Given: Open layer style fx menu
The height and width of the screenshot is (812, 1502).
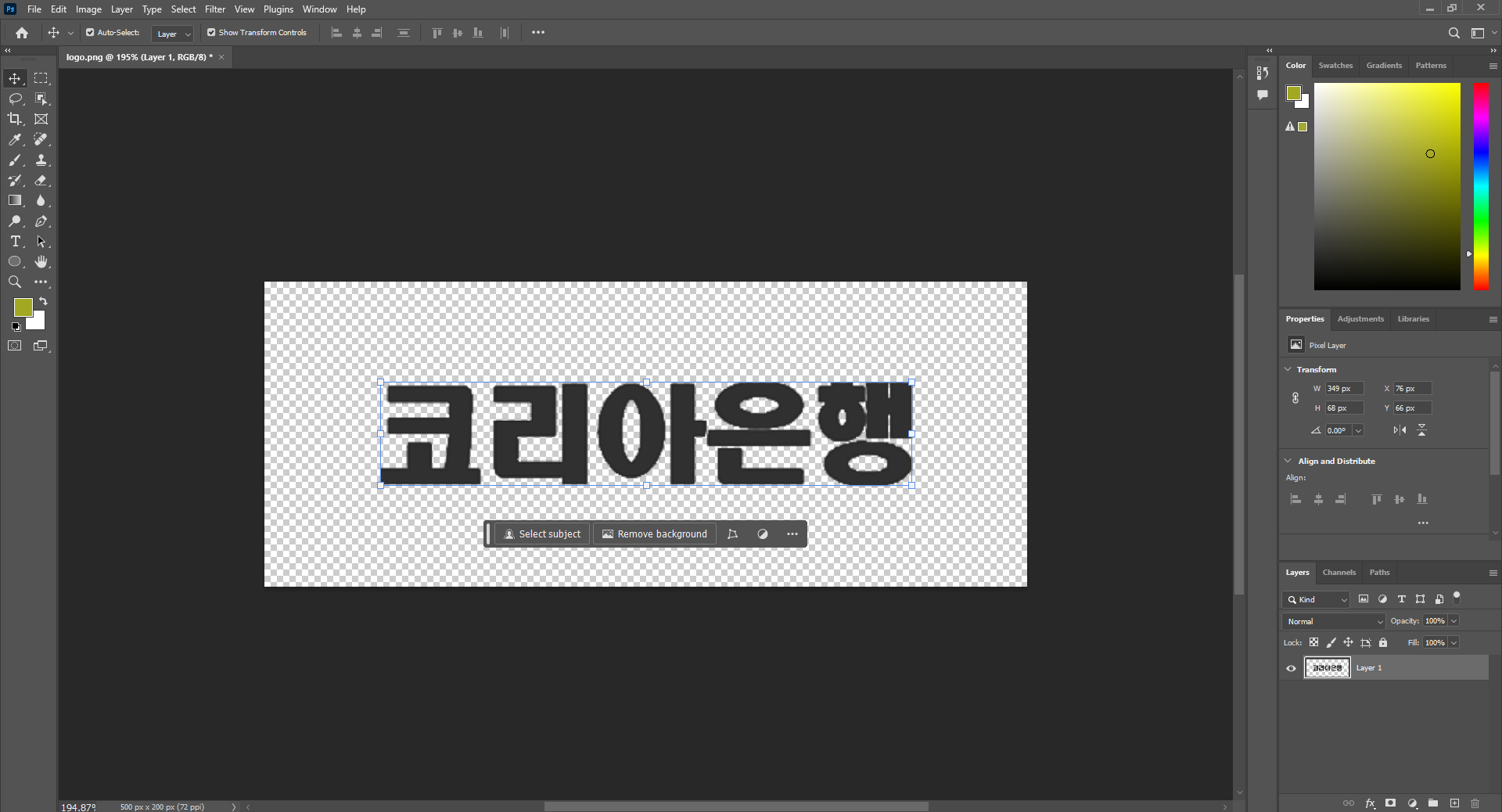Looking at the screenshot, I should coord(1370,803).
